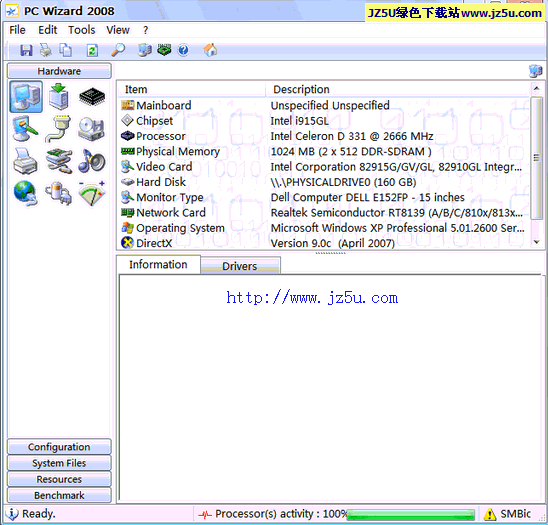This screenshot has width=548, height=525.
Task: Click the Intel Celeron D 331 description
Action: (352, 136)
